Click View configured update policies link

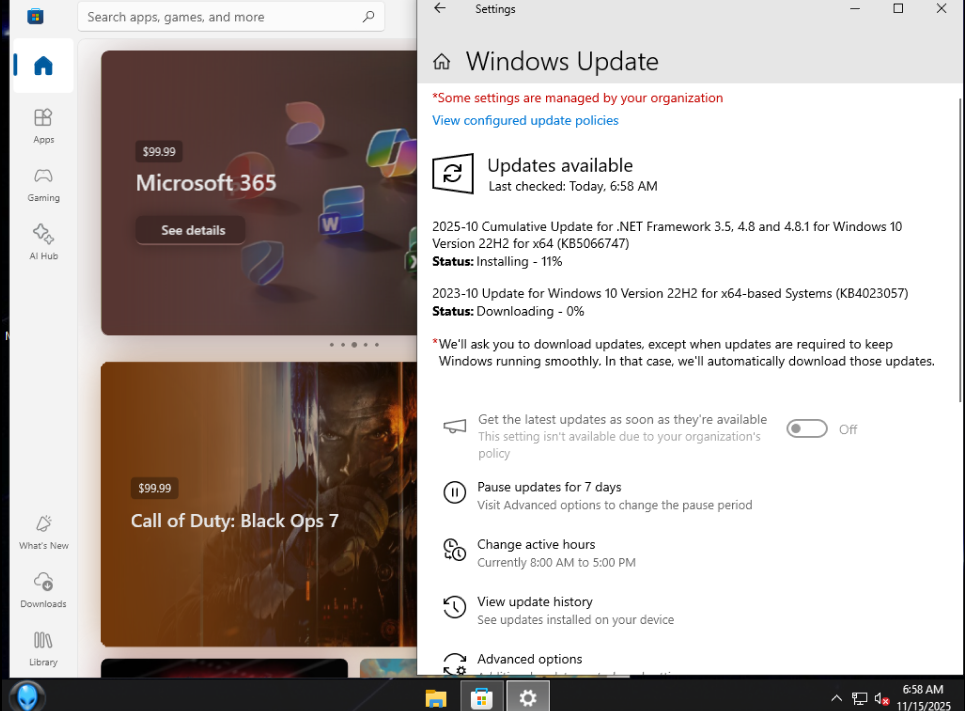pos(525,121)
